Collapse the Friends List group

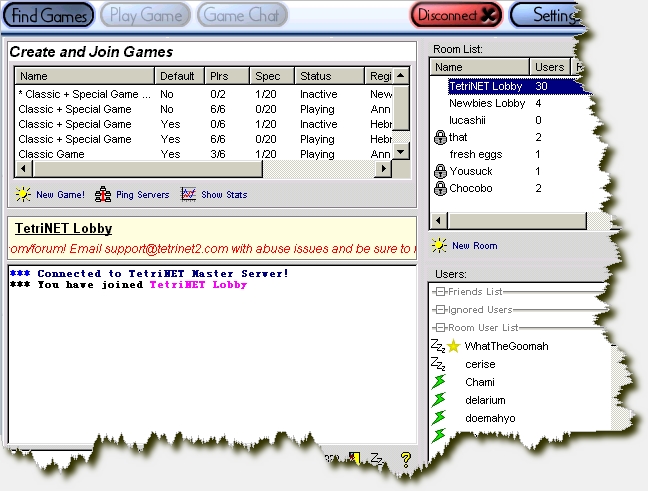(441, 292)
